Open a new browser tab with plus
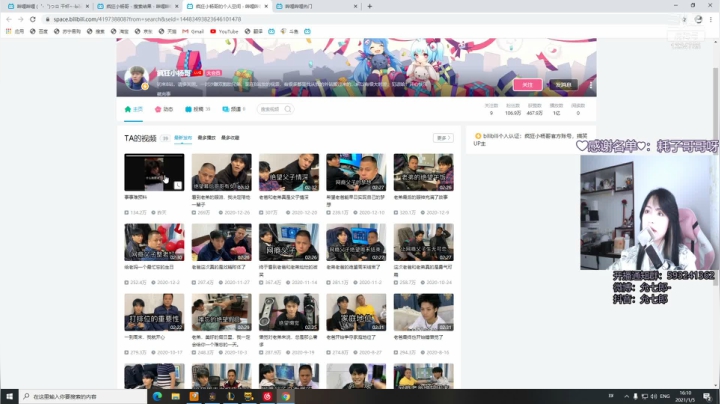720x404 pixels. 370,6
